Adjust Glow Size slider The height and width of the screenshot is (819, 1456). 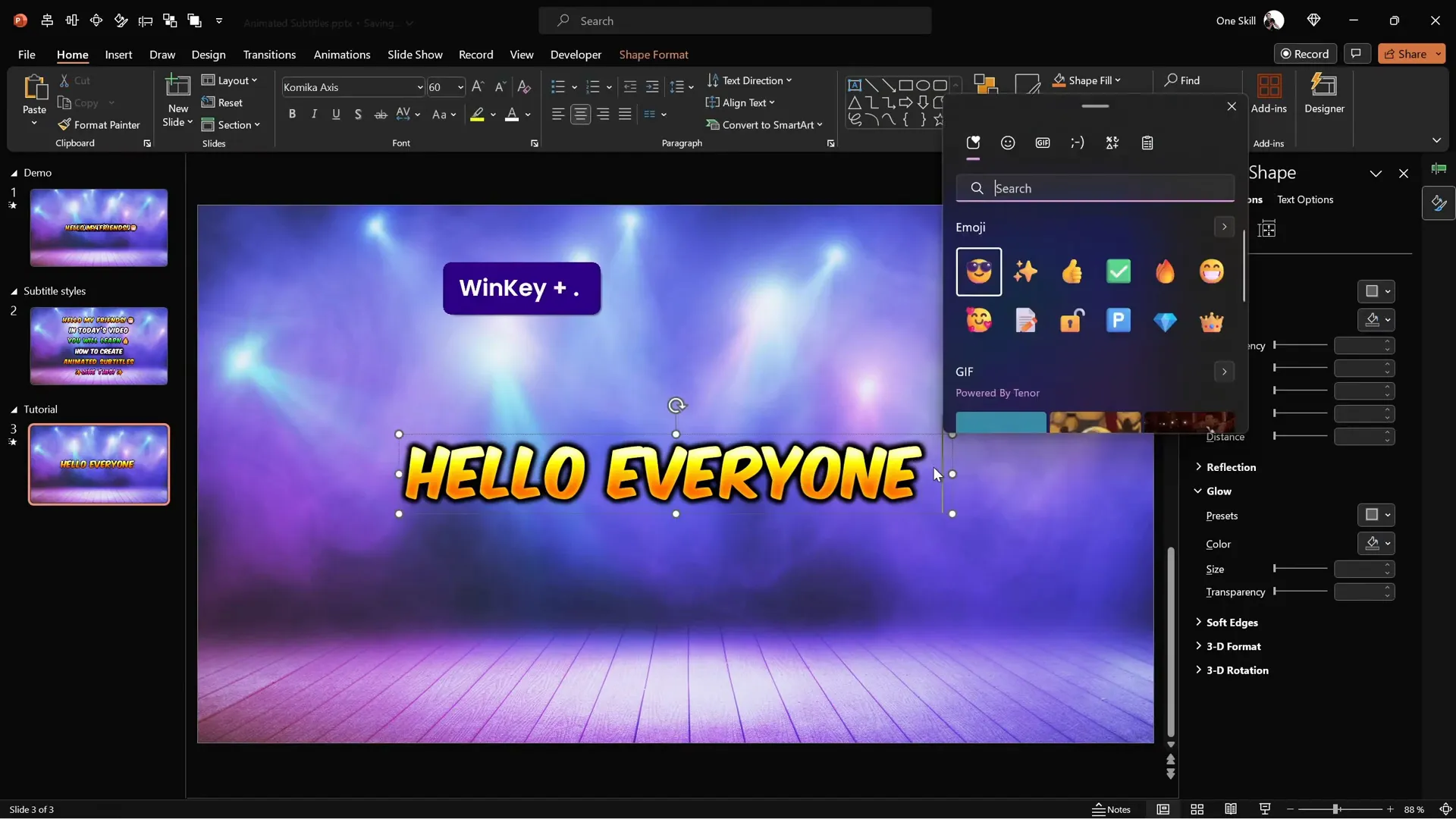[x=1301, y=568]
